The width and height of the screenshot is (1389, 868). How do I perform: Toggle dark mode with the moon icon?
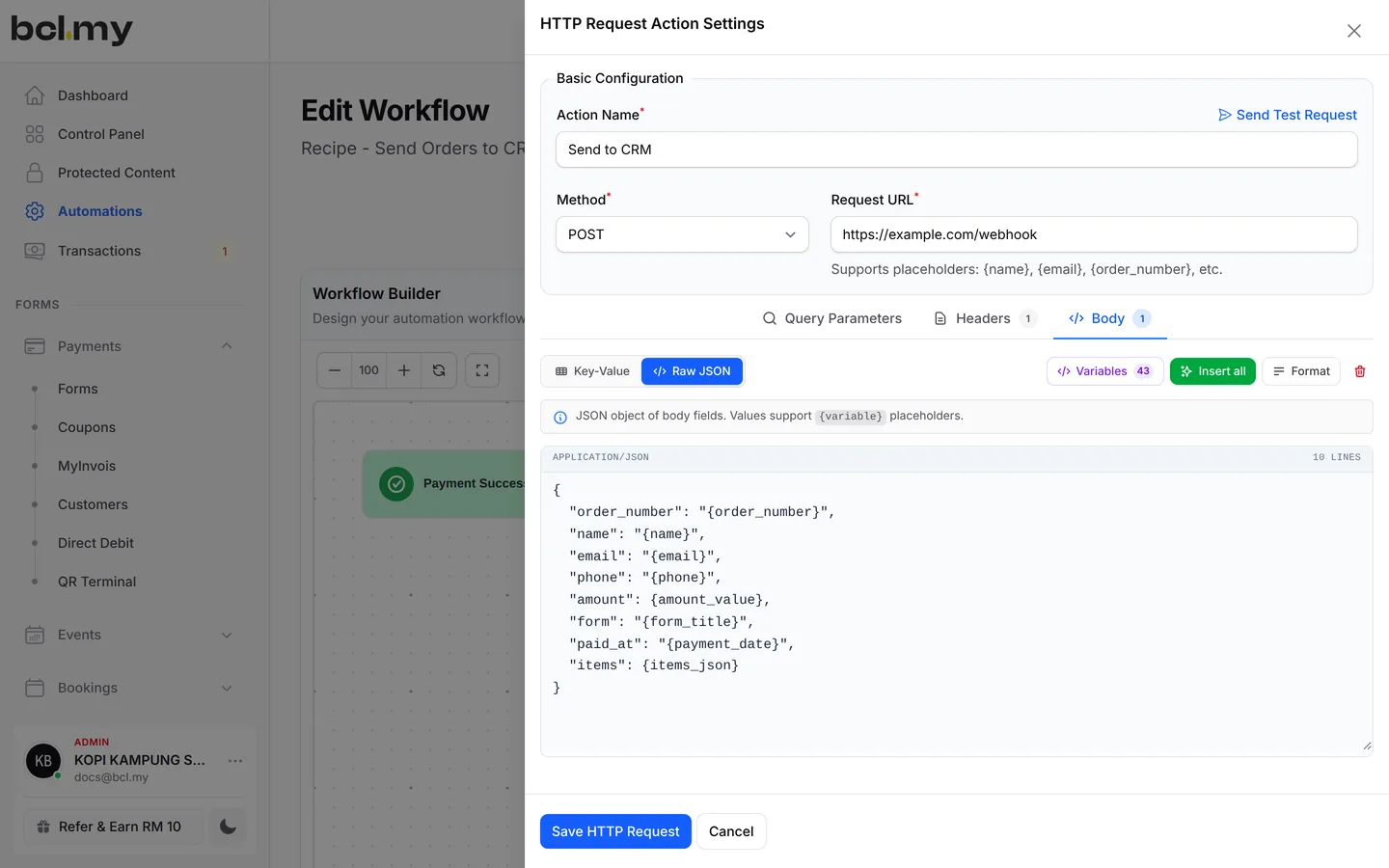click(229, 827)
